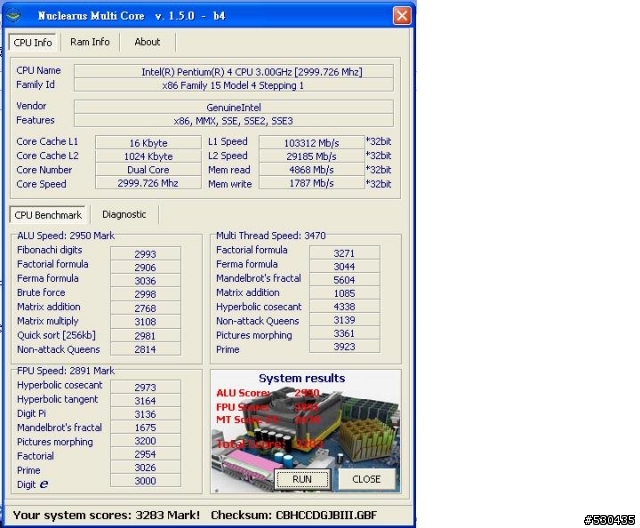
Task: Click the Multi Thread Pictures morphing score 3361
Action: [x=344, y=333]
